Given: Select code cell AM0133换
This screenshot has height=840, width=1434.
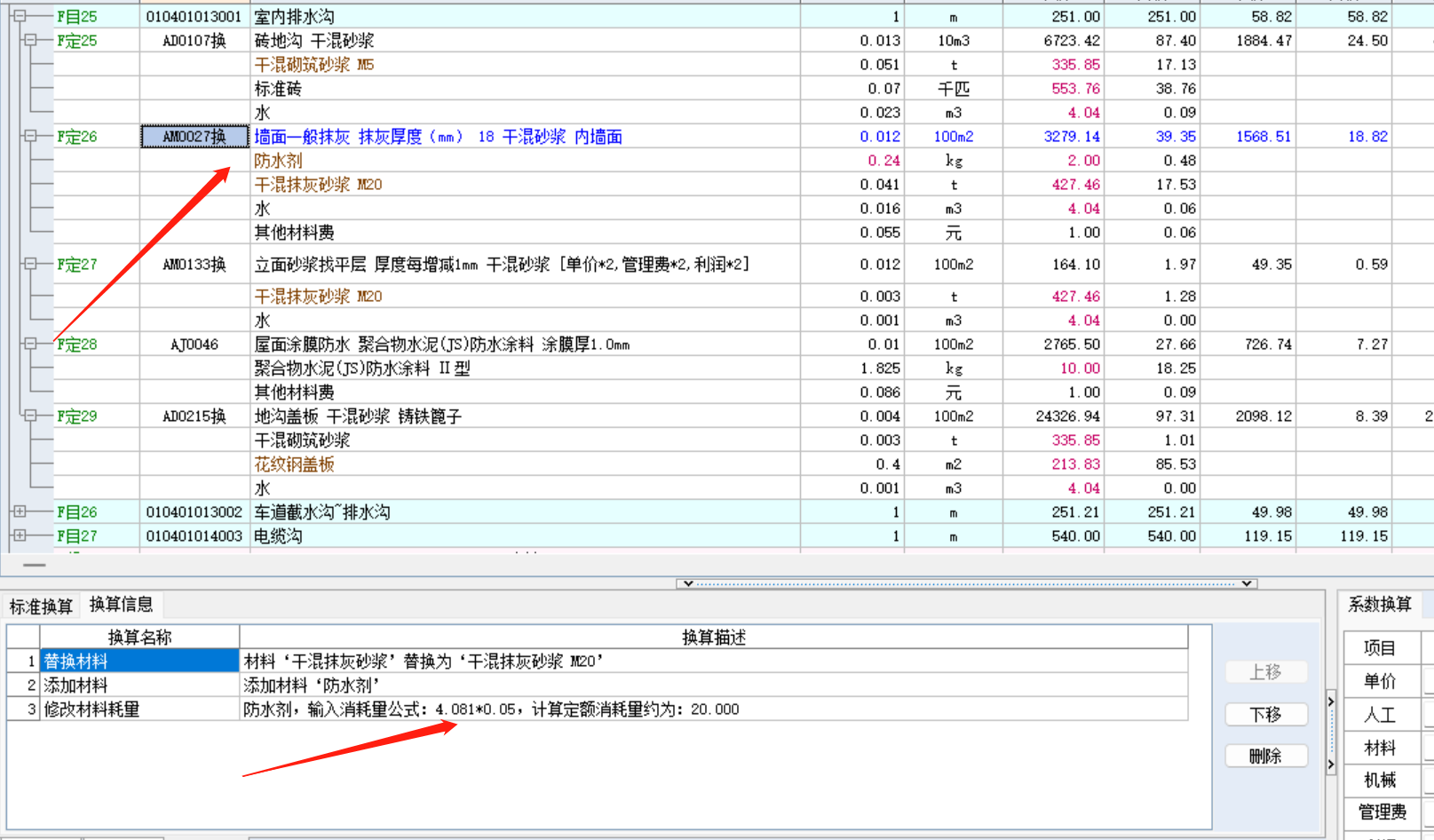Looking at the screenshot, I should 194,265.
